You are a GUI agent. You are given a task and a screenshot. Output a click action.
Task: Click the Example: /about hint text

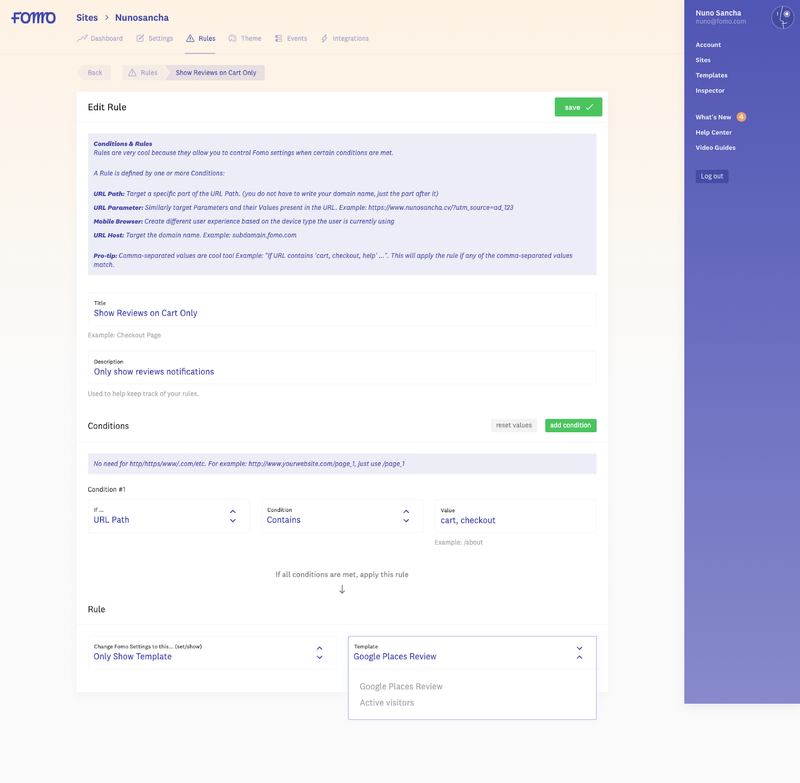click(x=459, y=542)
